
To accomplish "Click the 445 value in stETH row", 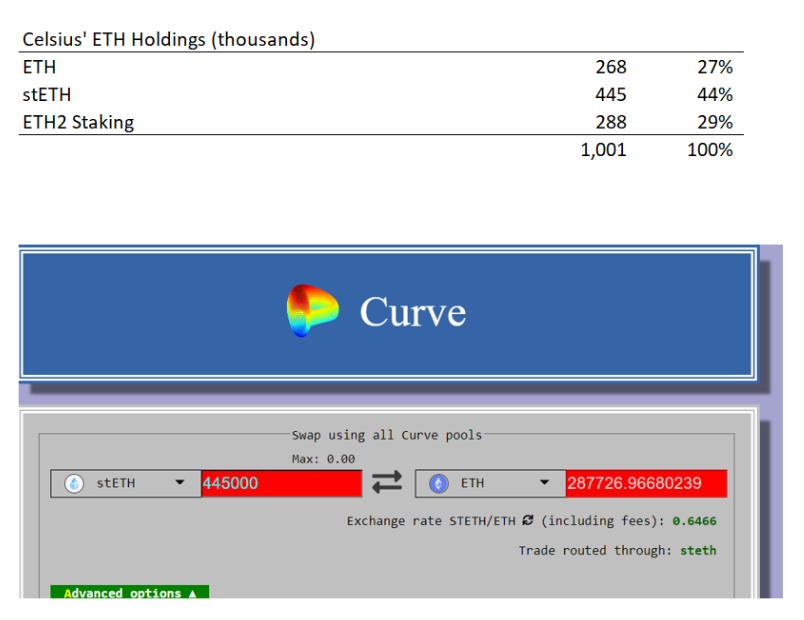I will (x=611, y=95).
